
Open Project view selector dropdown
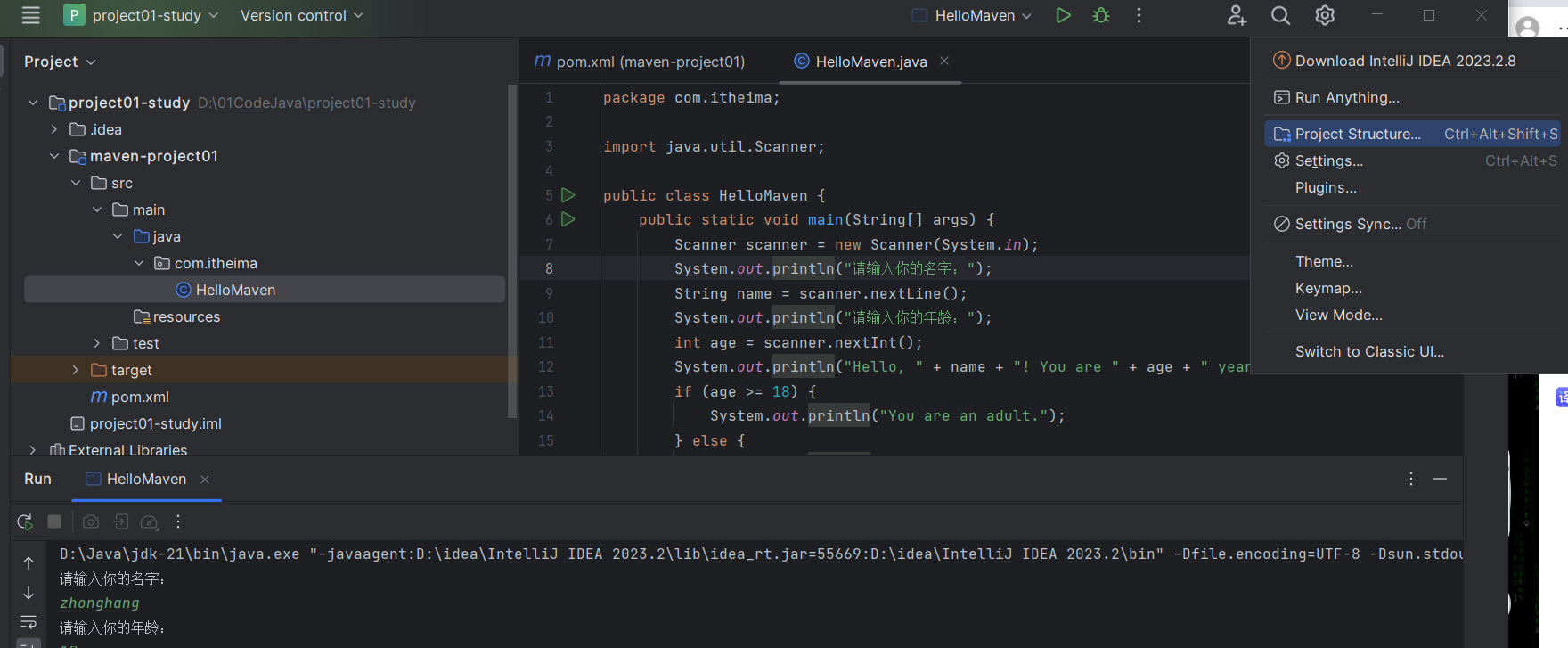pos(60,62)
